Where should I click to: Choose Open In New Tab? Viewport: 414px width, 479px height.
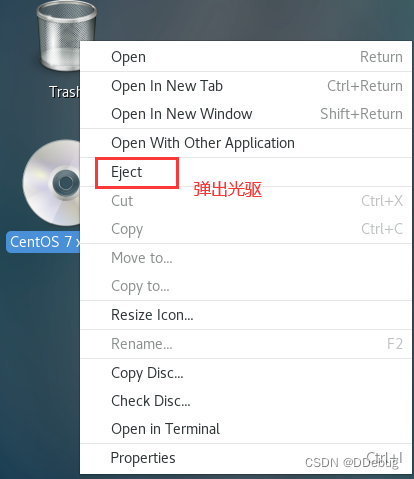[246, 86]
